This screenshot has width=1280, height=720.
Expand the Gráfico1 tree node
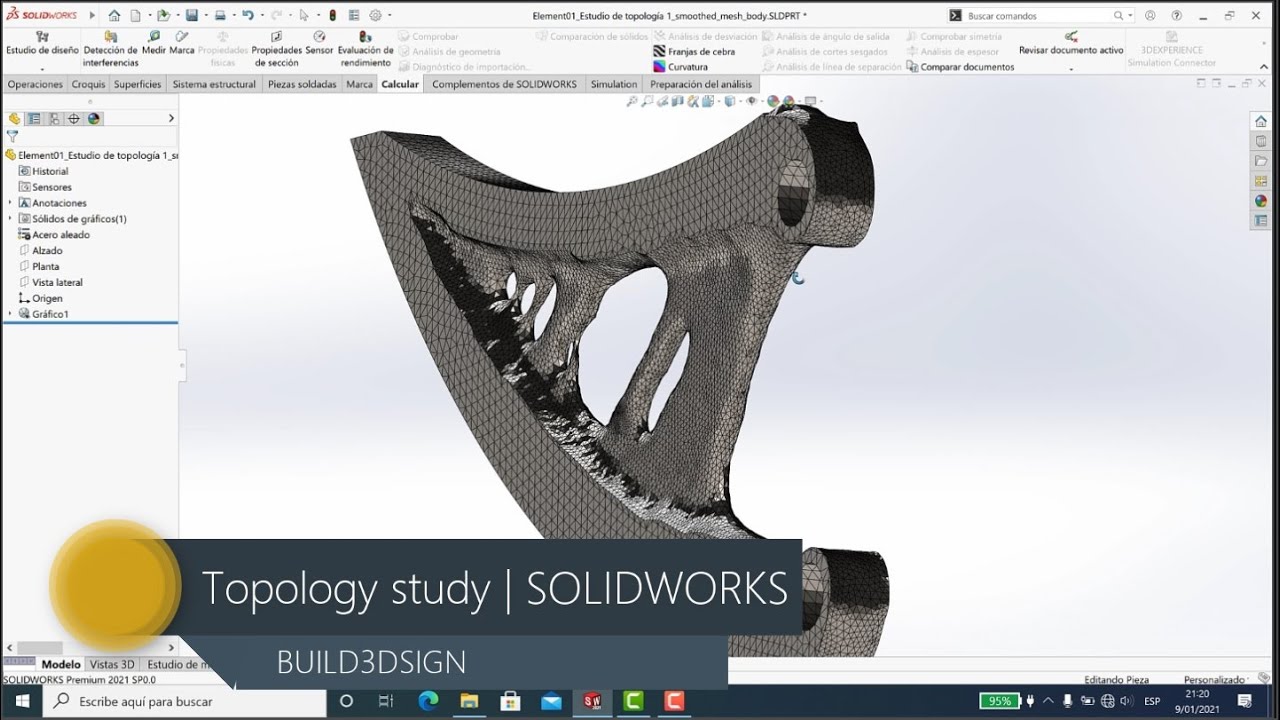point(10,314)
